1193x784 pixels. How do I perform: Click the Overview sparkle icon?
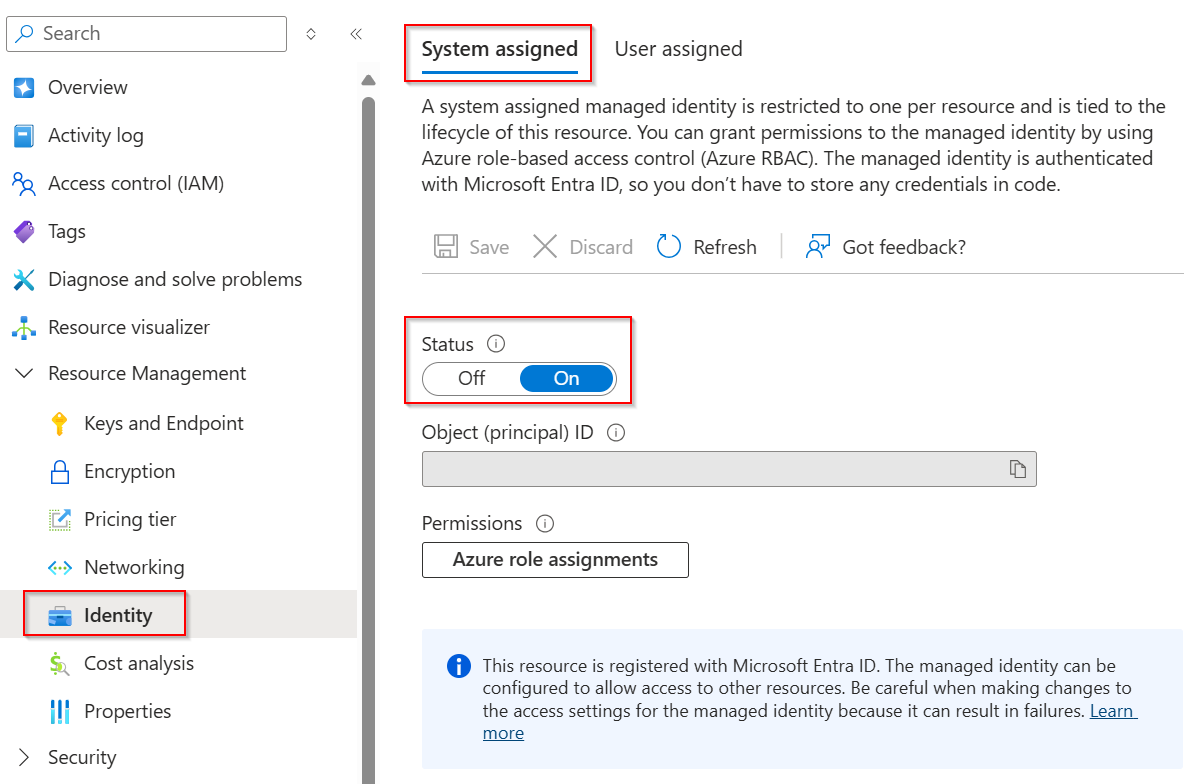click(x=24, y=88)
